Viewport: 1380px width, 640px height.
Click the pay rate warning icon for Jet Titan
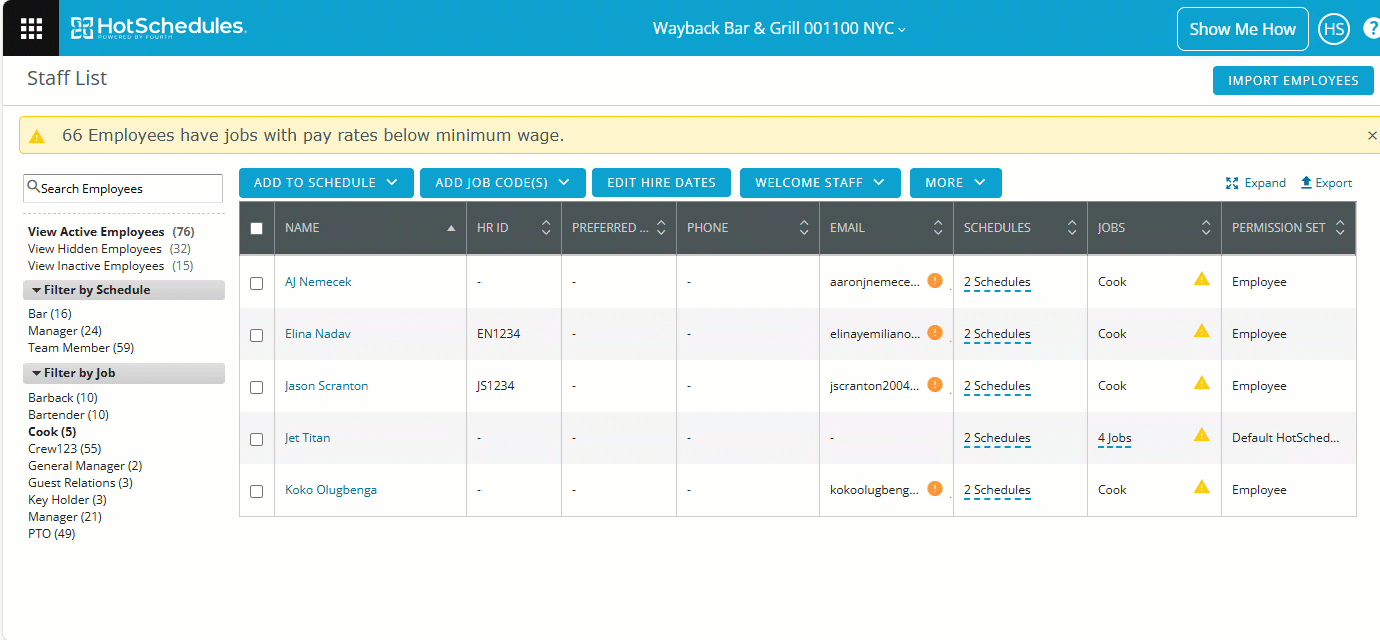pos(1202,436)
